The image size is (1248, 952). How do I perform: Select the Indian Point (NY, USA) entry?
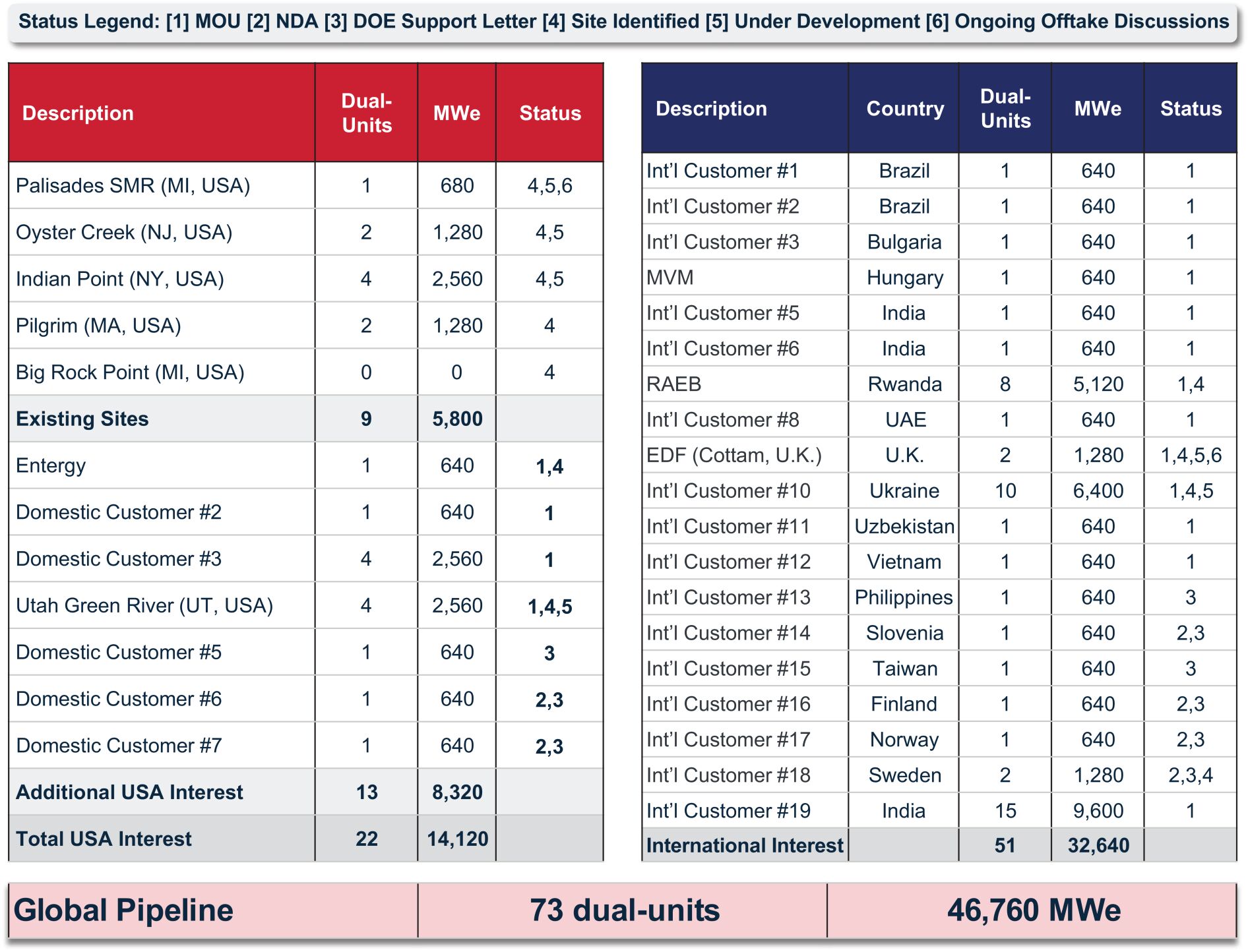162,279
